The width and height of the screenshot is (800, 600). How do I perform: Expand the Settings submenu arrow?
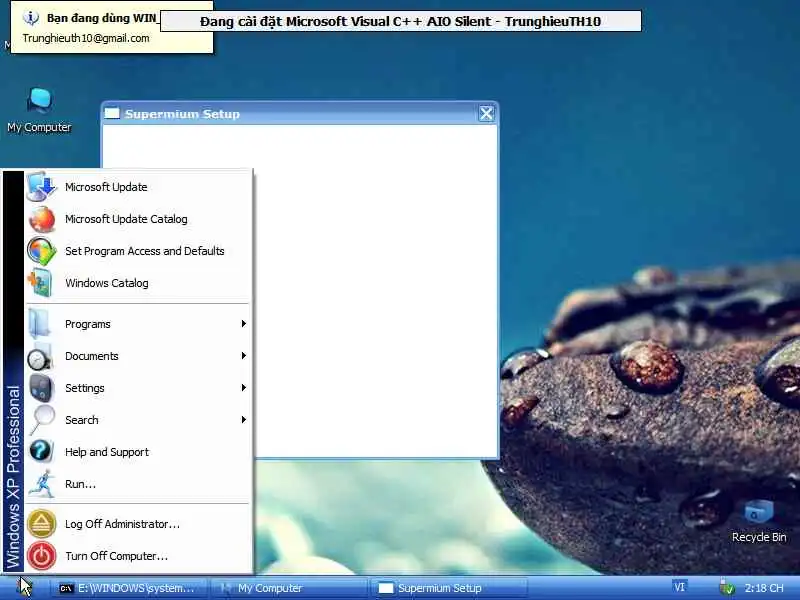(244, 388)
